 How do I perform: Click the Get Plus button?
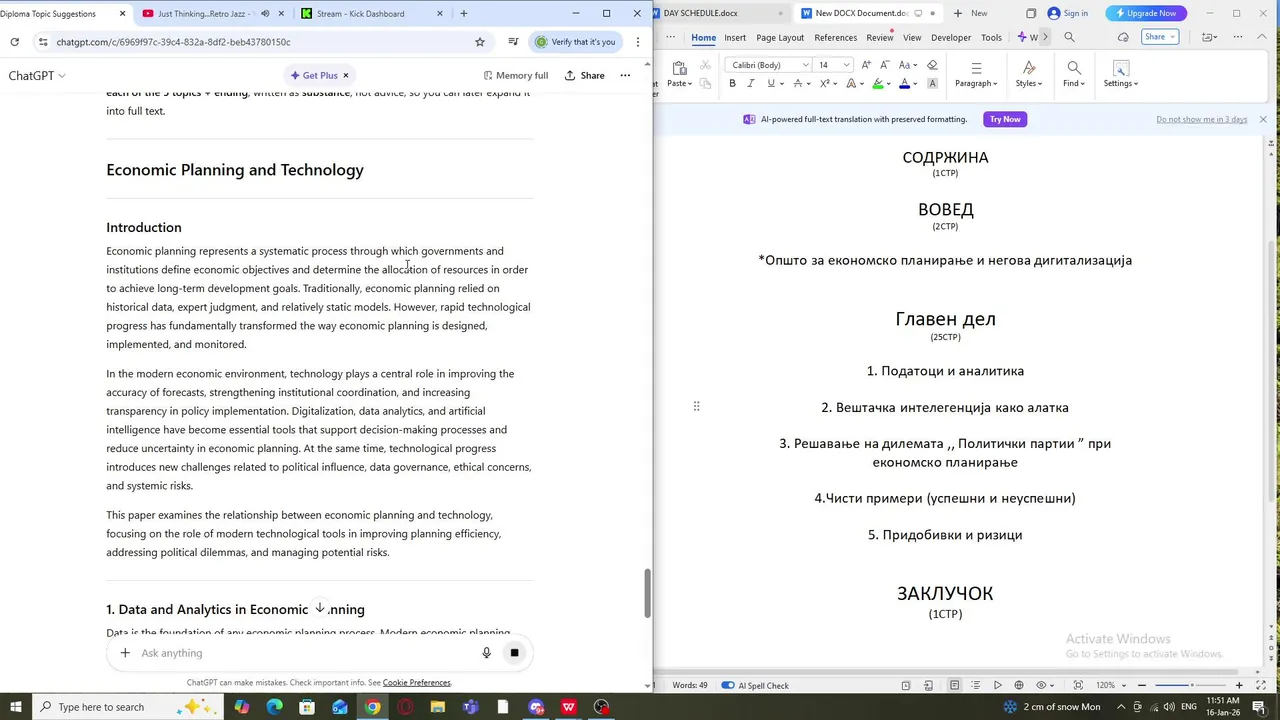319,75
